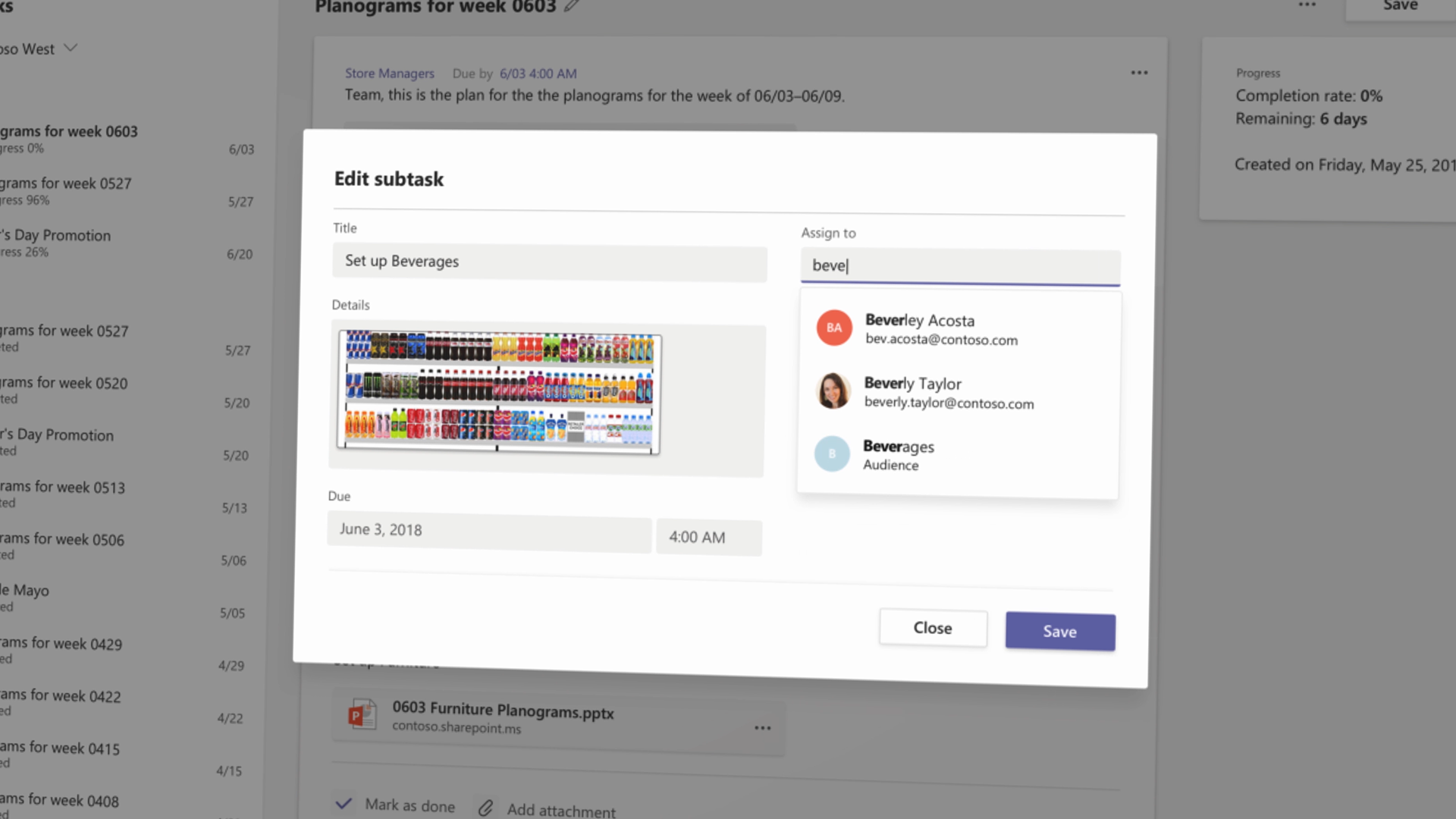
Task: Open options for 0603 Furniture Planograms.pptx
Action: (762, 728)
